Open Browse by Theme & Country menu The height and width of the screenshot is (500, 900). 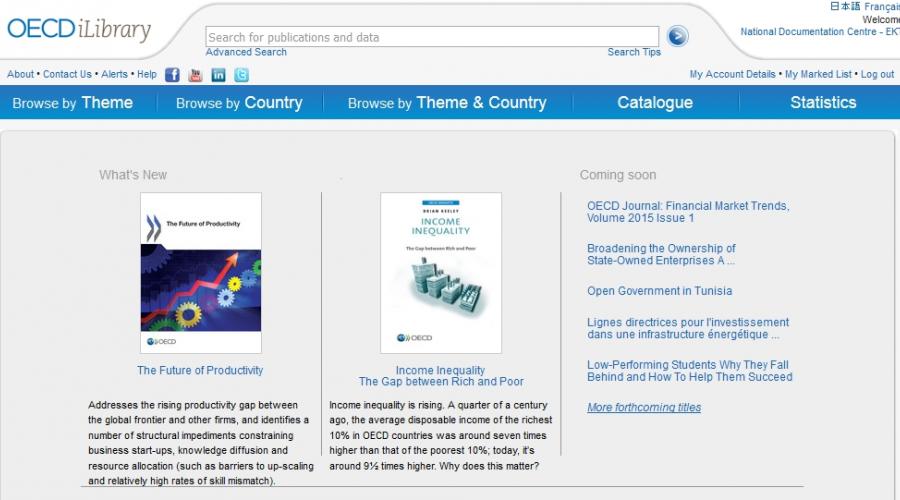click(x=447, y=103)
